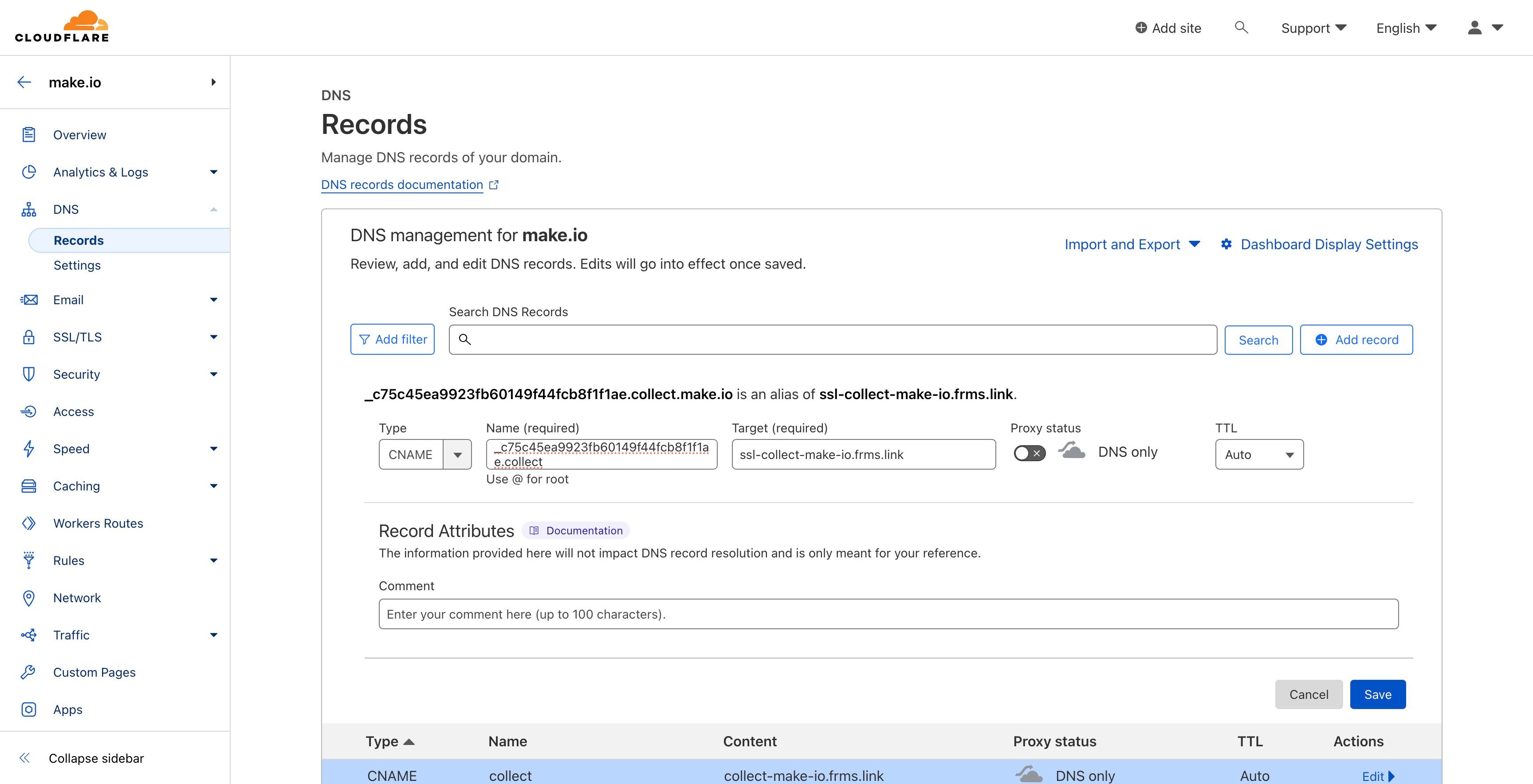Click the Traffic routing icon
Screen dimensions: 1533x784
click(x=28, y=635)
